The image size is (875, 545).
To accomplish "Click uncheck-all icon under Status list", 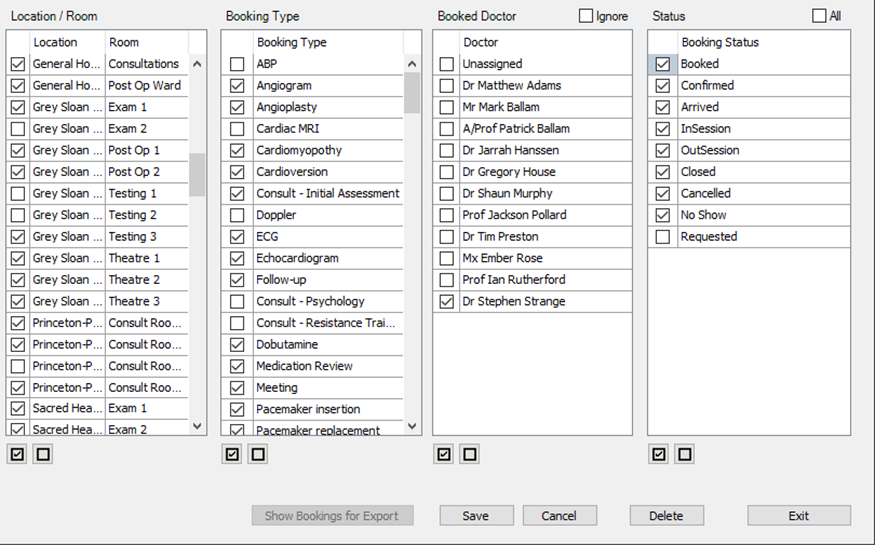I will (684, 454).
